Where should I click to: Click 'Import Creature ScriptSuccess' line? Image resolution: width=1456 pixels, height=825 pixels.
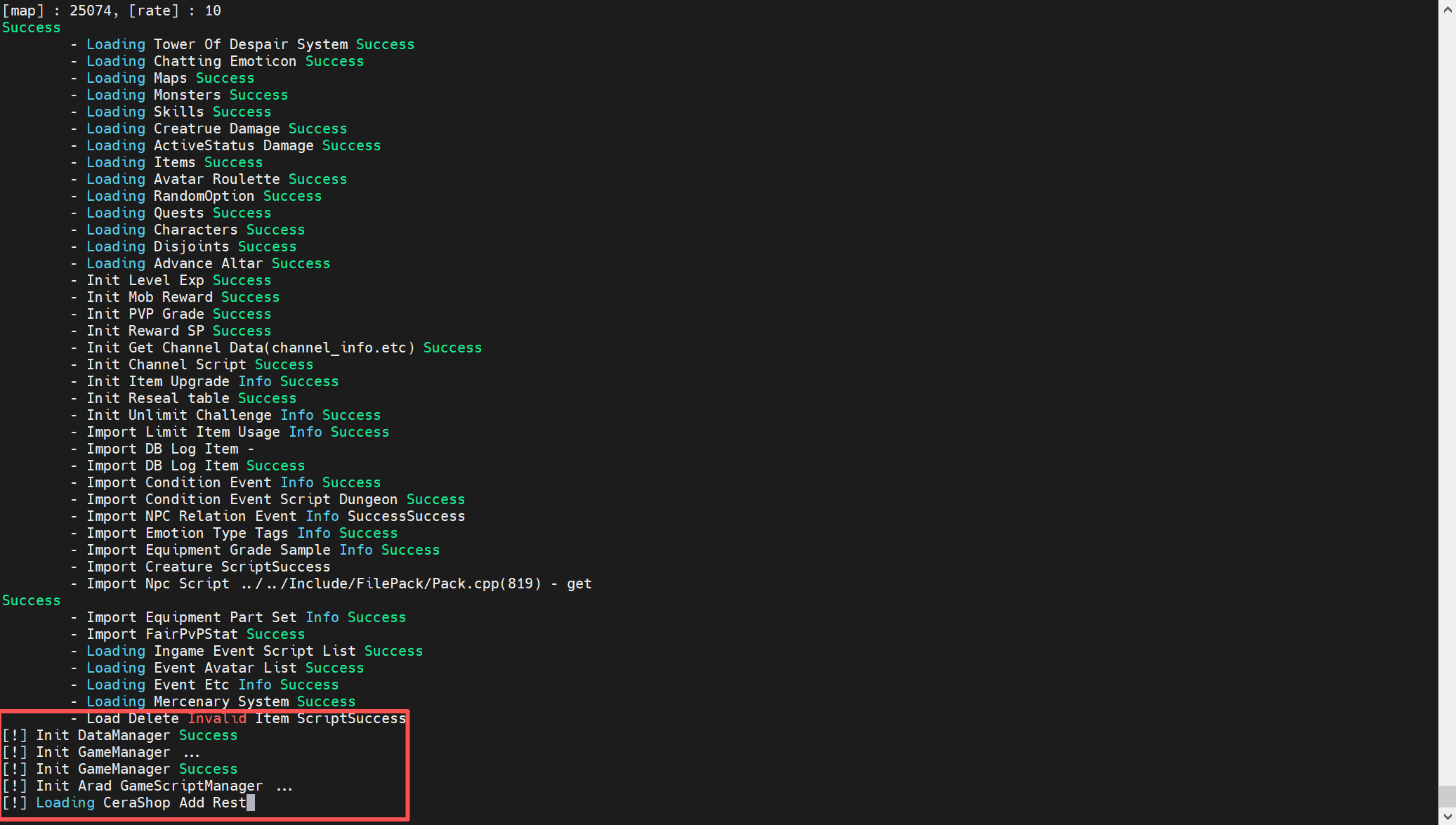pos(200,567)
